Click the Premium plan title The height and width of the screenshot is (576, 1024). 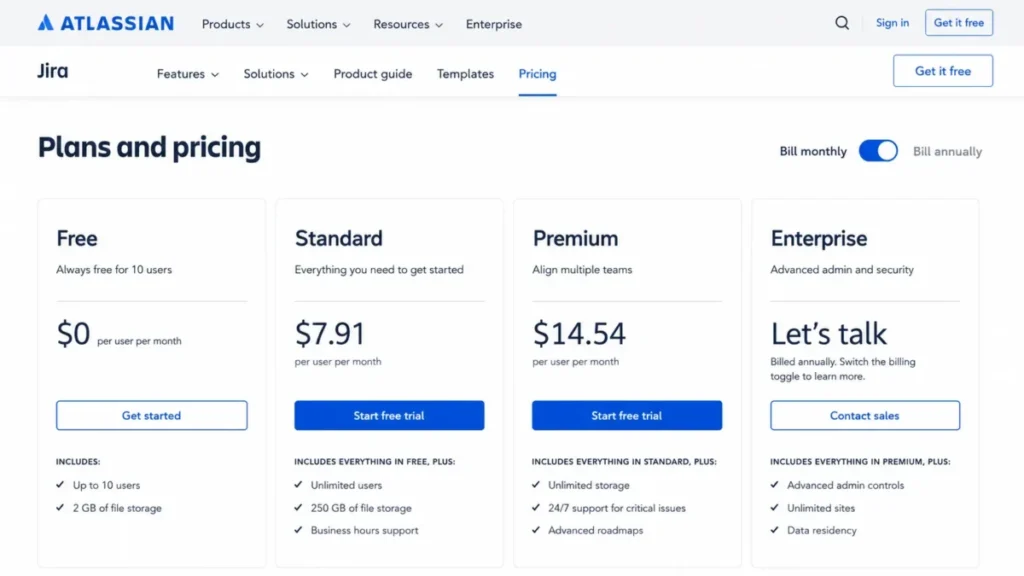coord(575,238)
